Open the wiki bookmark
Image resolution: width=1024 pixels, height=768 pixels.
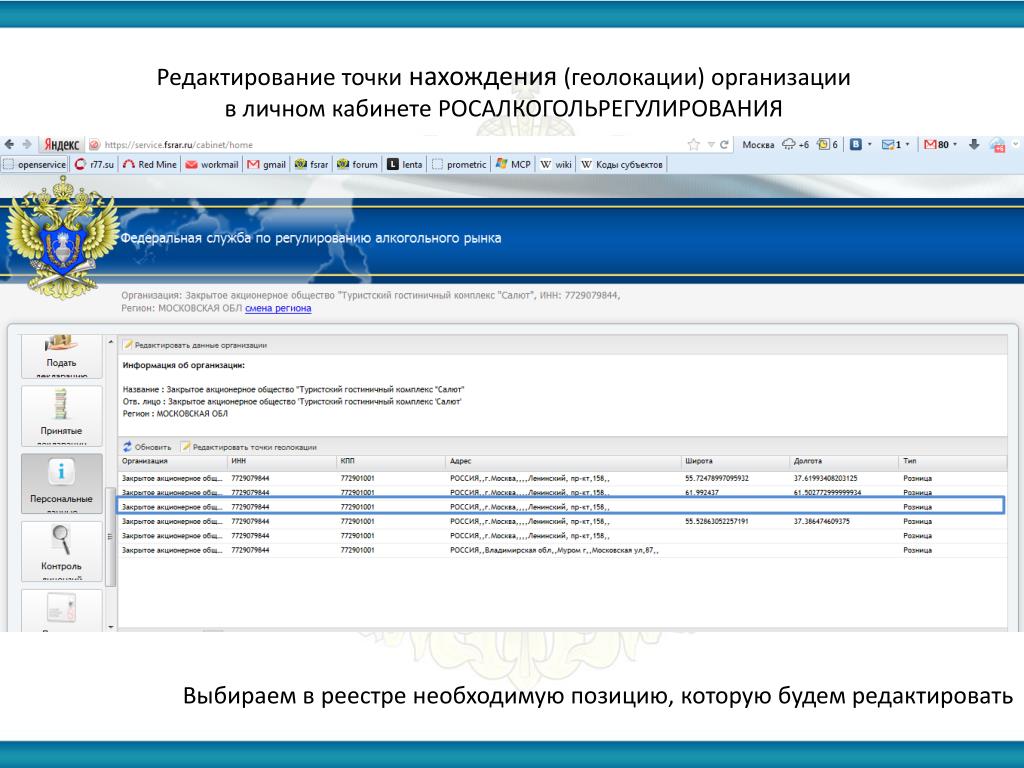tap(556, 165)
